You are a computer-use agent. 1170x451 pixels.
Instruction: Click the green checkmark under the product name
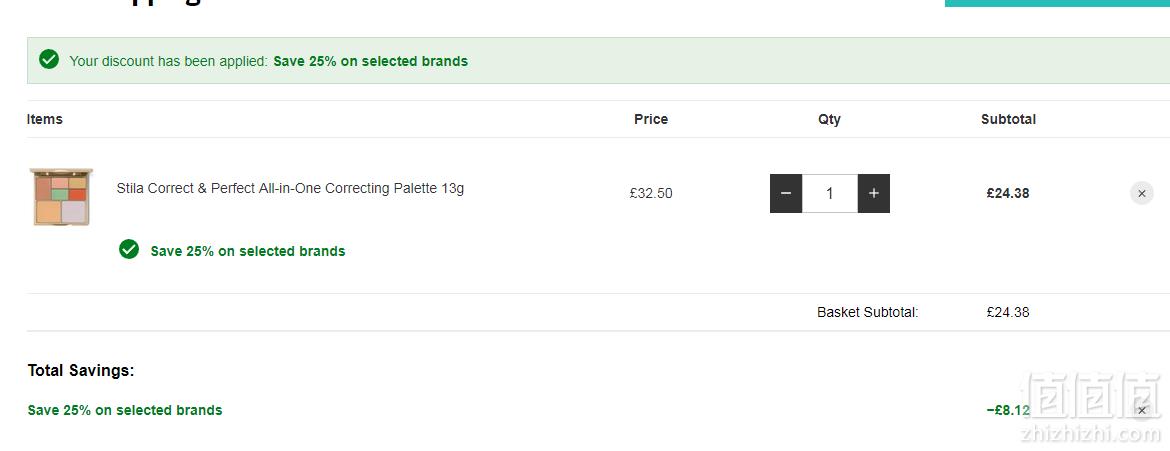tap(129, 249)
